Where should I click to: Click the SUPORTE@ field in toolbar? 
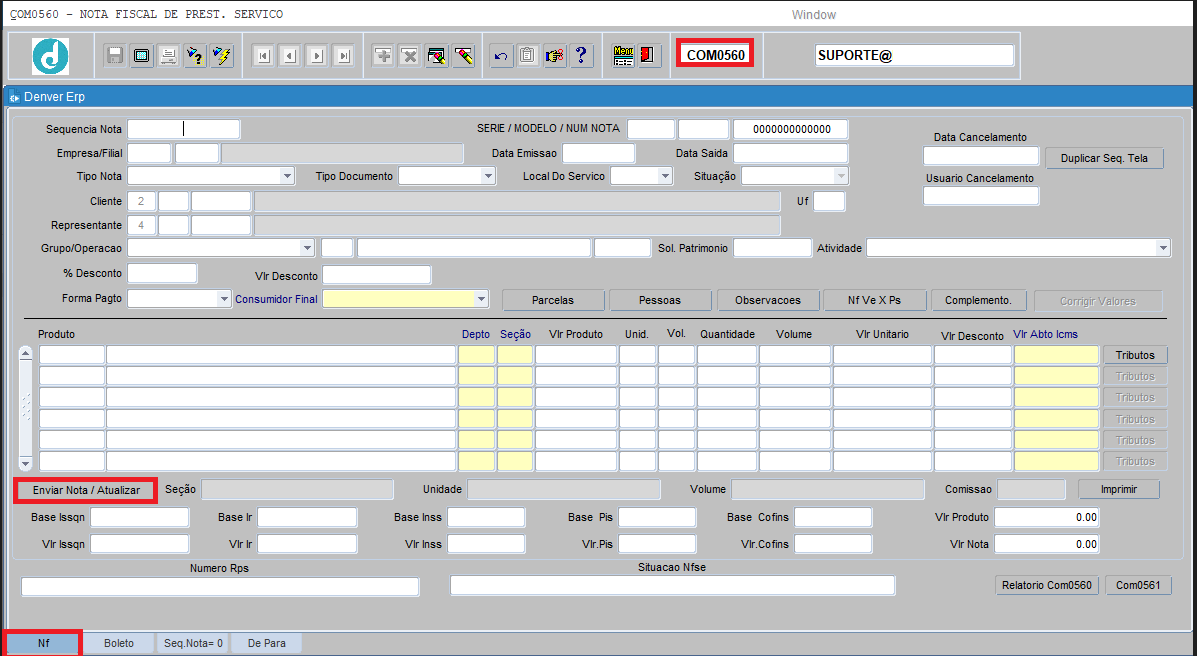point(915,55)
